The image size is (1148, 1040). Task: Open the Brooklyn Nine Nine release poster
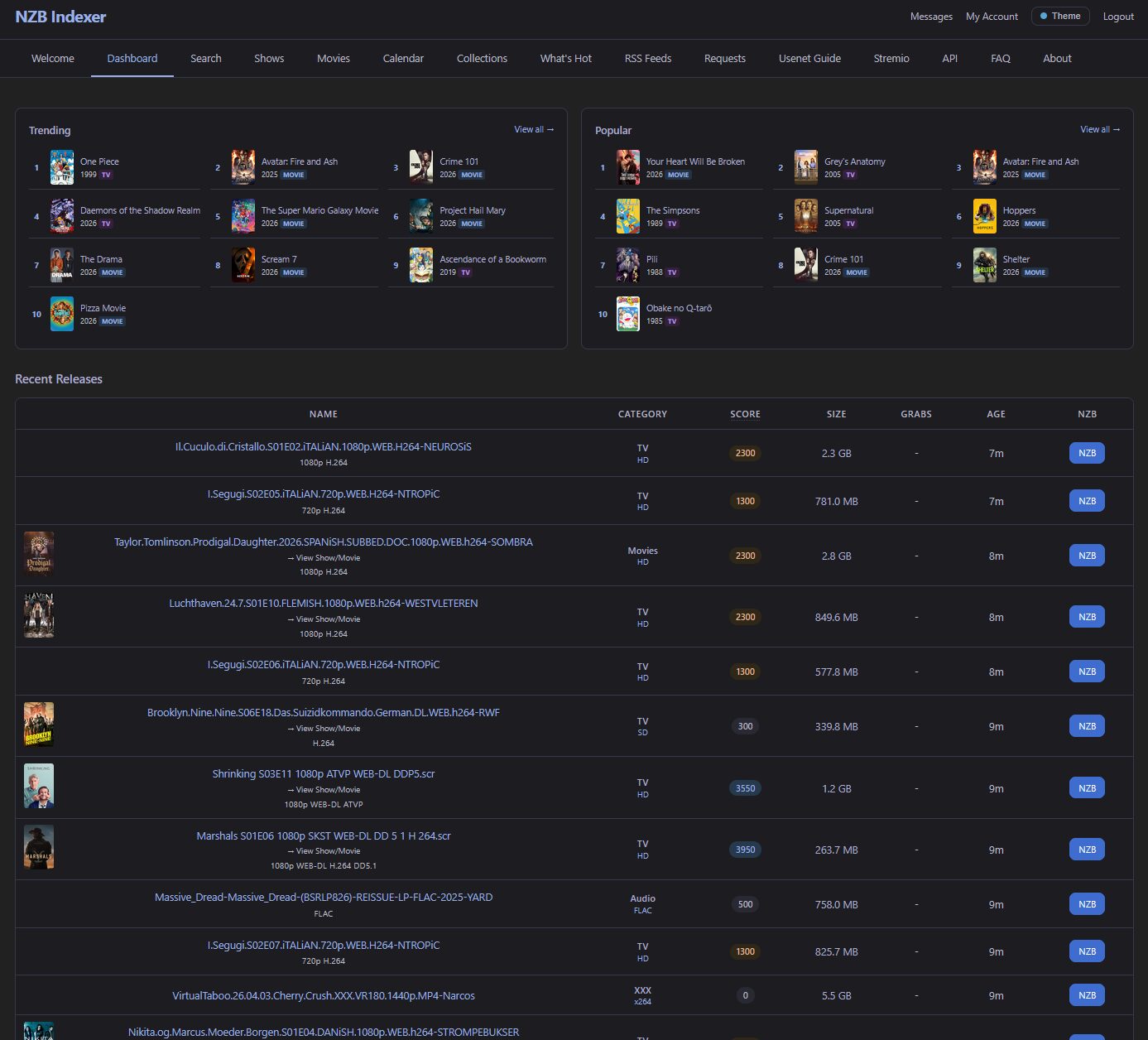click(39, 725)
